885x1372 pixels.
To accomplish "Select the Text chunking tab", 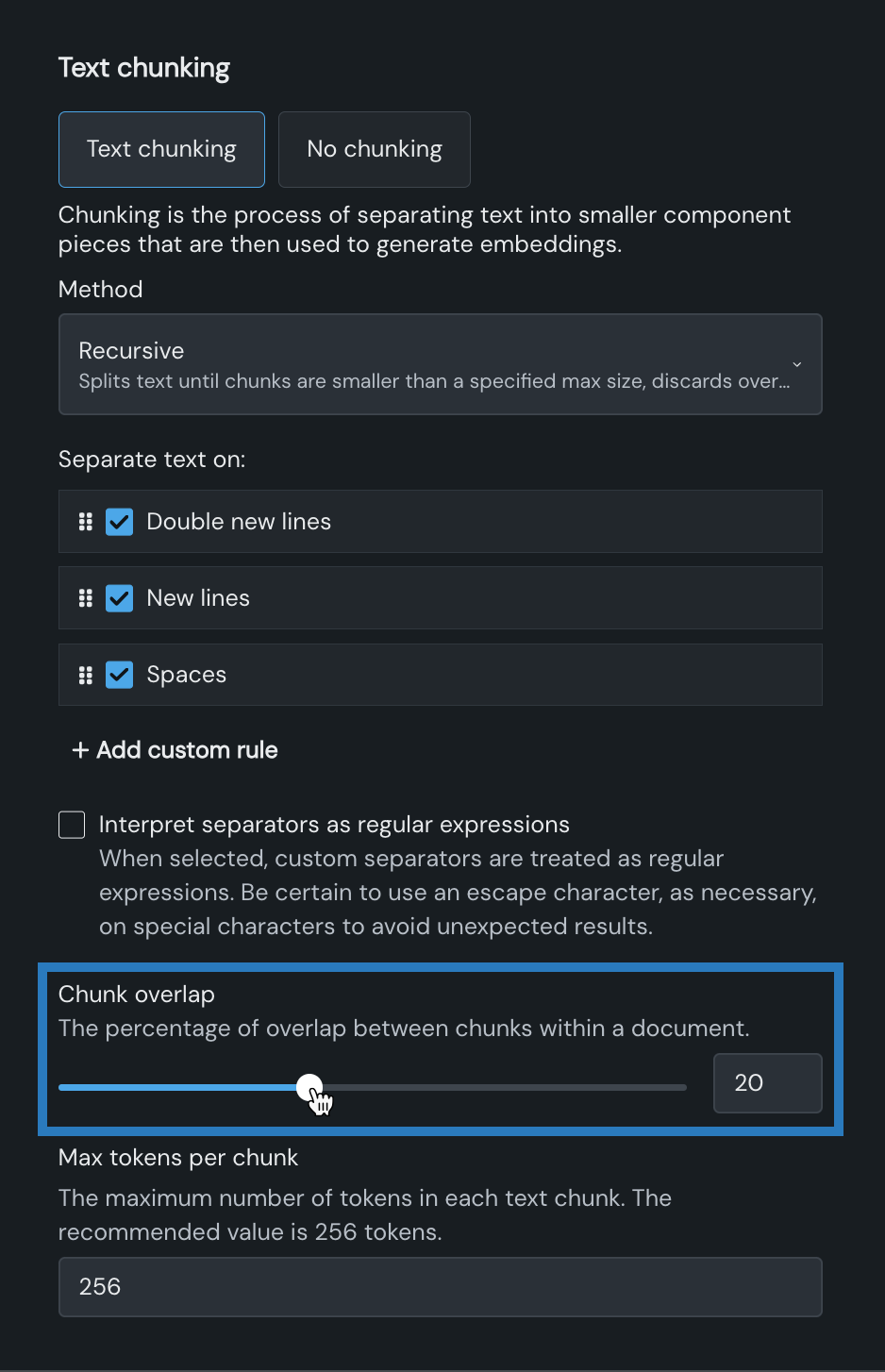I will pyautogui.click(x=161, y=149).
